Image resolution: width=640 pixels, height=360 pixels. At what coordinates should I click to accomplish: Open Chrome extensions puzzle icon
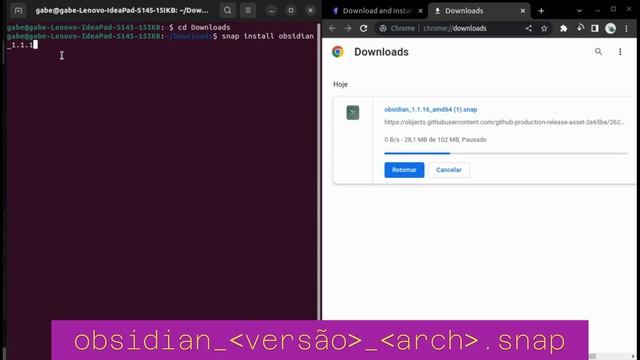point(564,28)
